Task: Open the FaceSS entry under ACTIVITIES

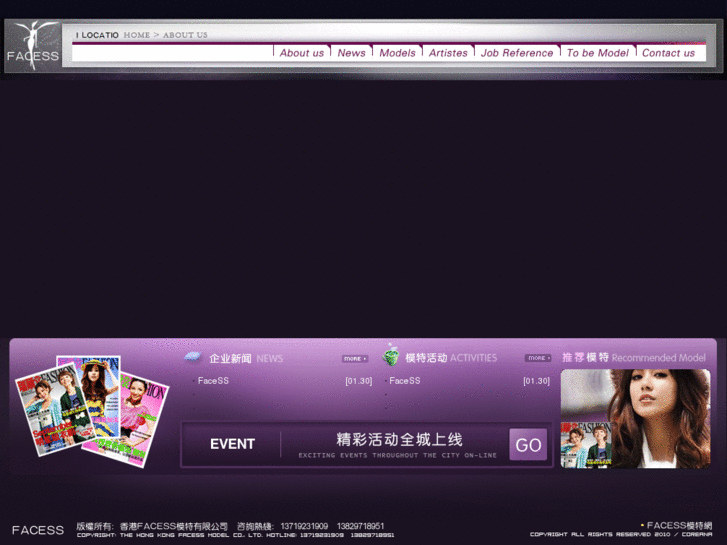Action: (405, 381)
